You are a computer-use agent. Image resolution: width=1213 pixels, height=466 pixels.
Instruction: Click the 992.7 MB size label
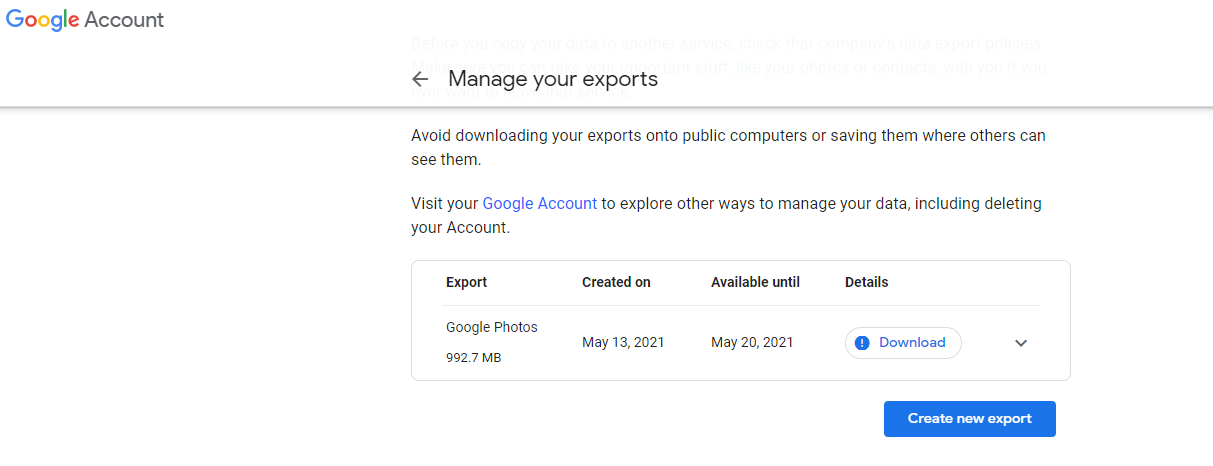click(474, 357)
